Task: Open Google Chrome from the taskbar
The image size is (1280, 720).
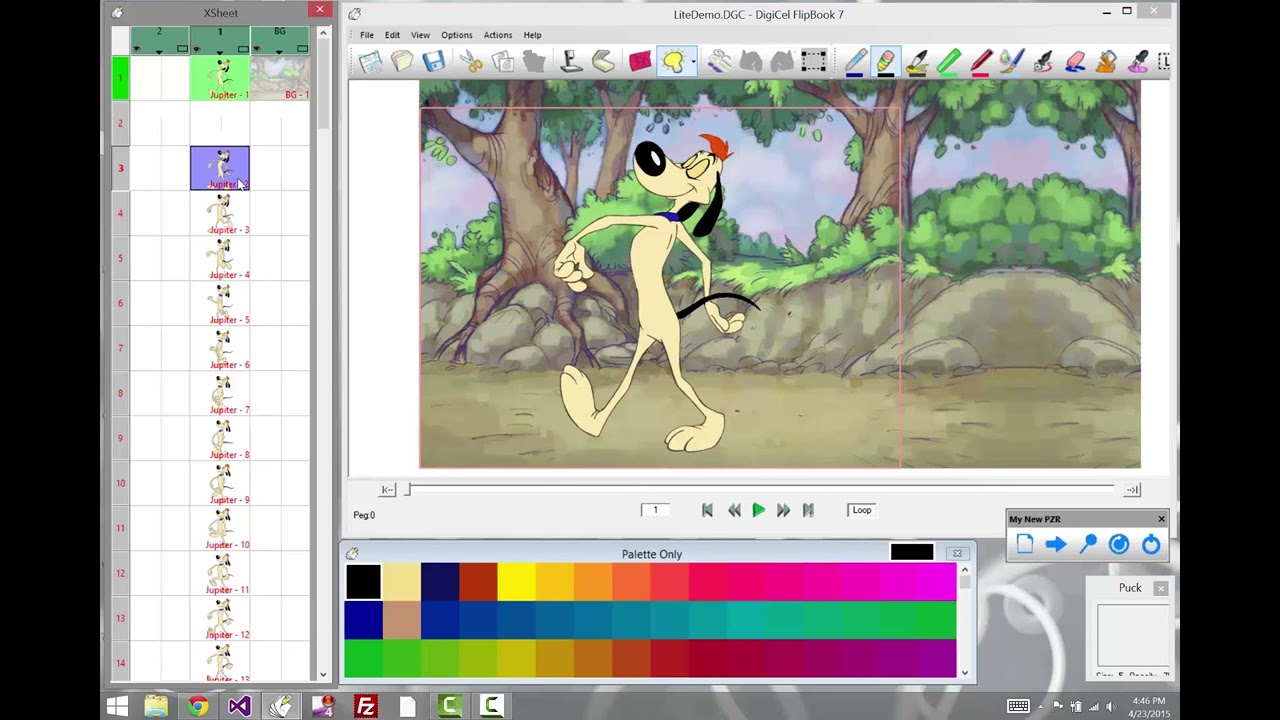Action: pyautogui.click(x=198, y=707)
